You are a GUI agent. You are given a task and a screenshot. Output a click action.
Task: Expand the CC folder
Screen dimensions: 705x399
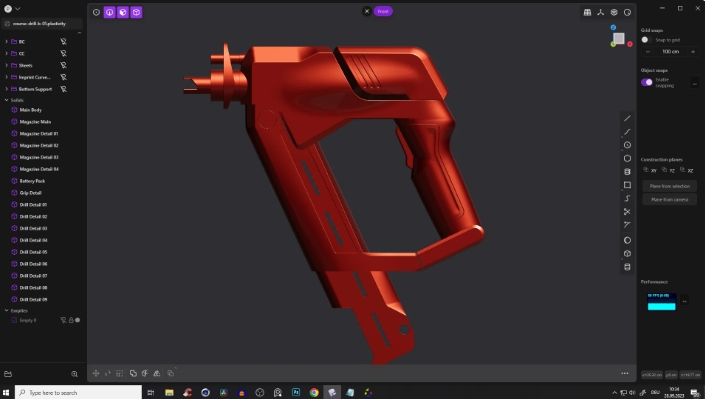point(6,53)
